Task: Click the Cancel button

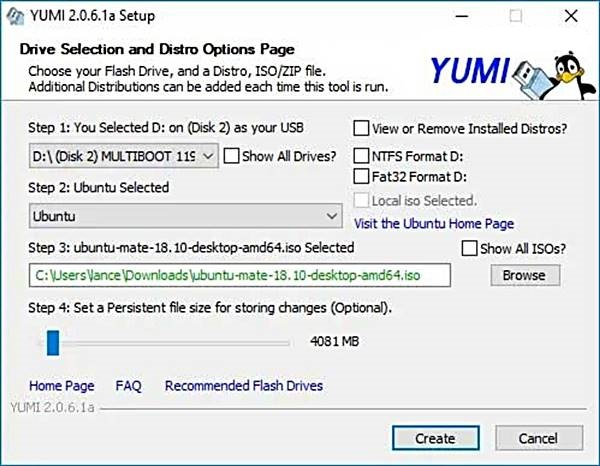Action: [539, 438]
